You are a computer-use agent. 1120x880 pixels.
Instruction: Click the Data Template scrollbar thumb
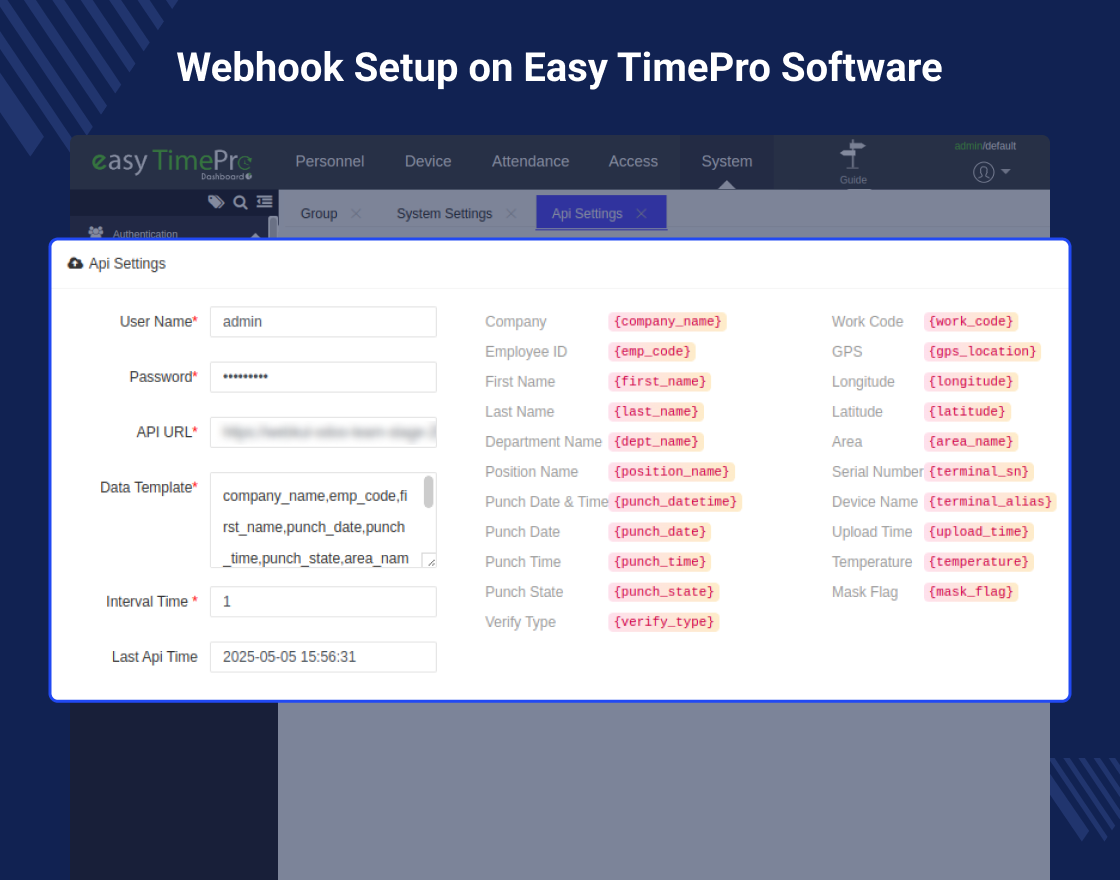click(x=429, y=492)
